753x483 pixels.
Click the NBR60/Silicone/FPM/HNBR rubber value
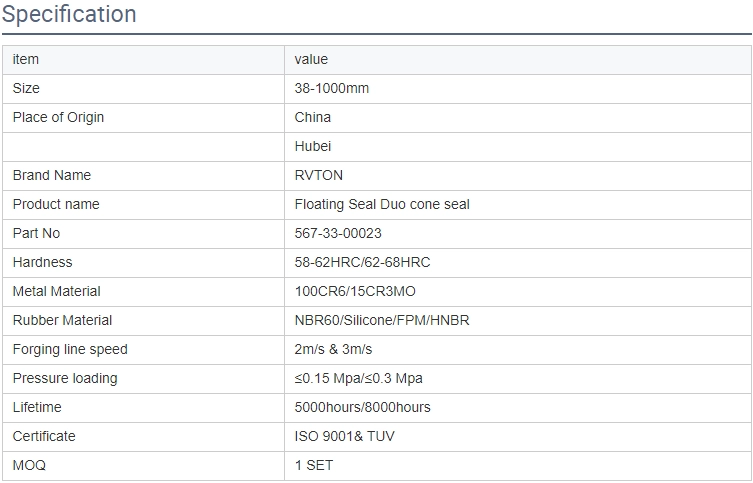[382, 320]
